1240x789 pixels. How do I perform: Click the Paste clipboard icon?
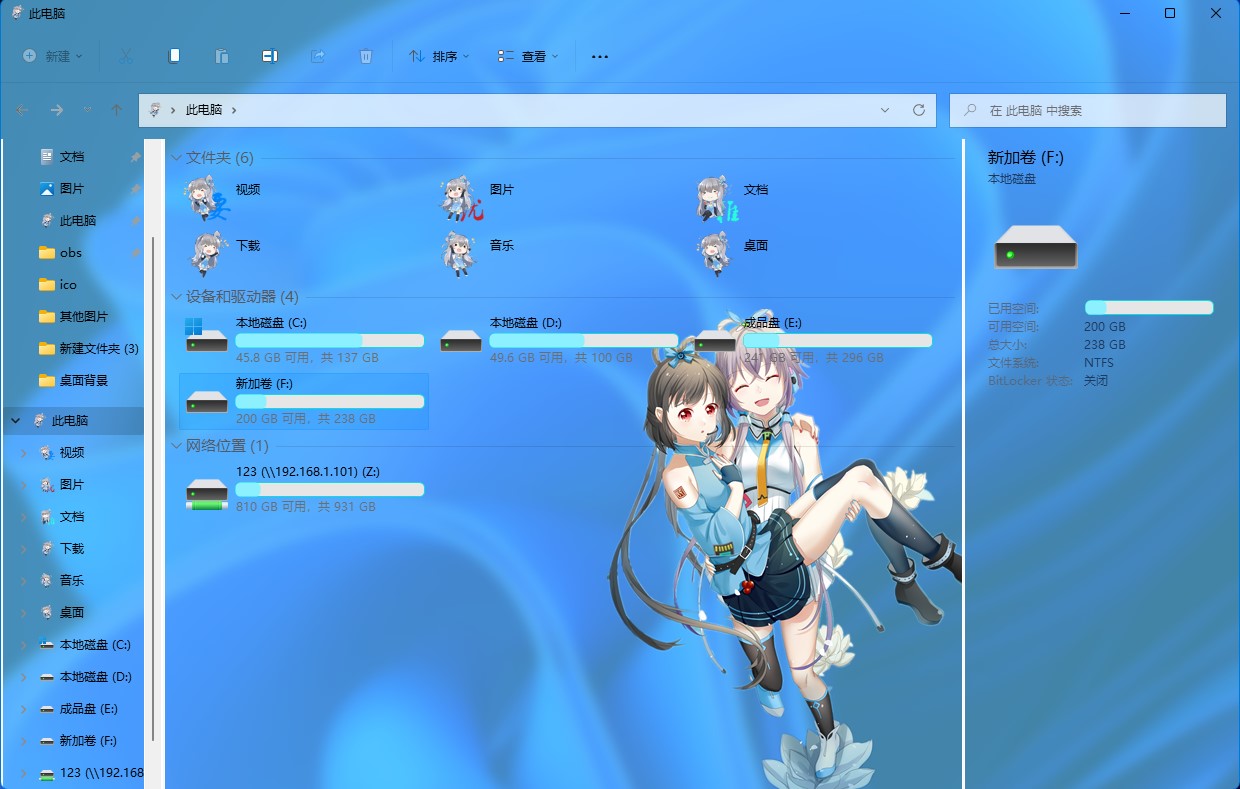222,56
